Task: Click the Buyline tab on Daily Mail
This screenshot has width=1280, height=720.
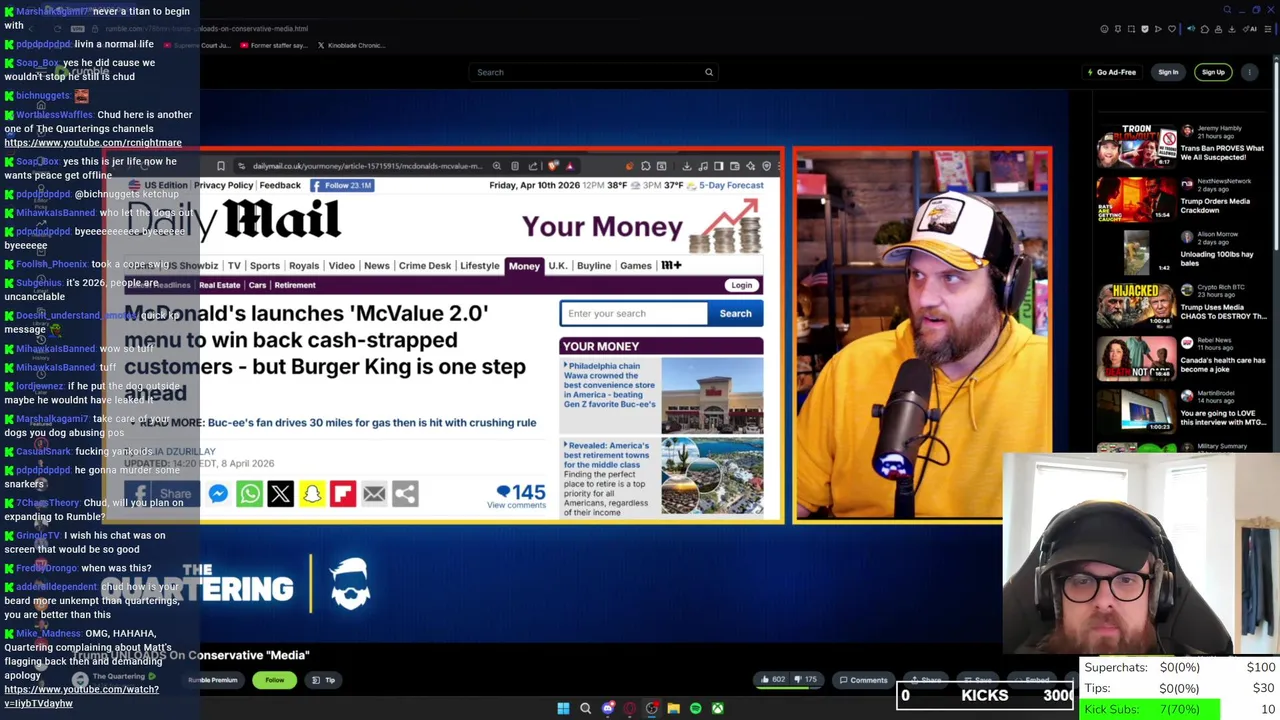Action: coord(594,266)
